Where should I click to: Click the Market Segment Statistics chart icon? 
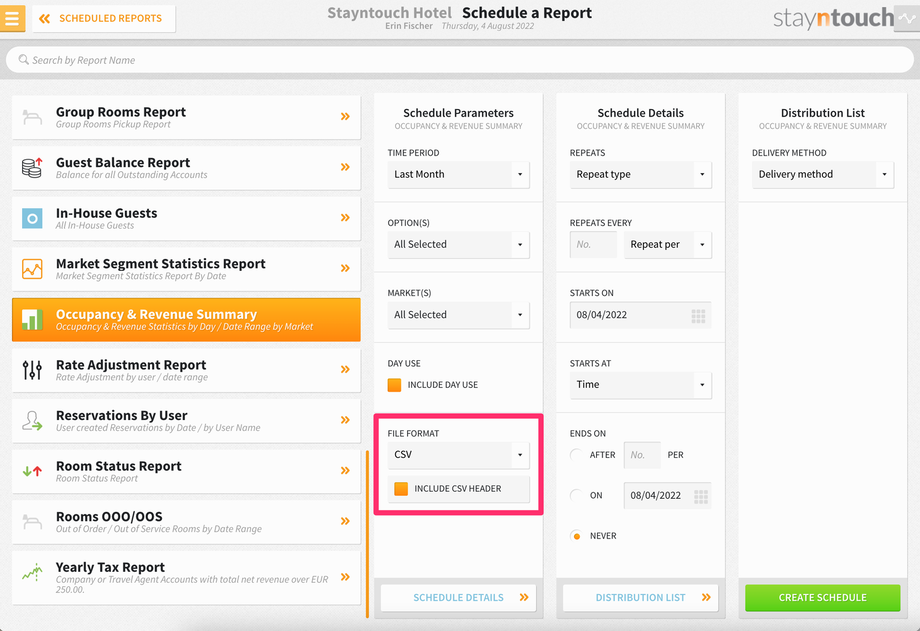[32, 269]
